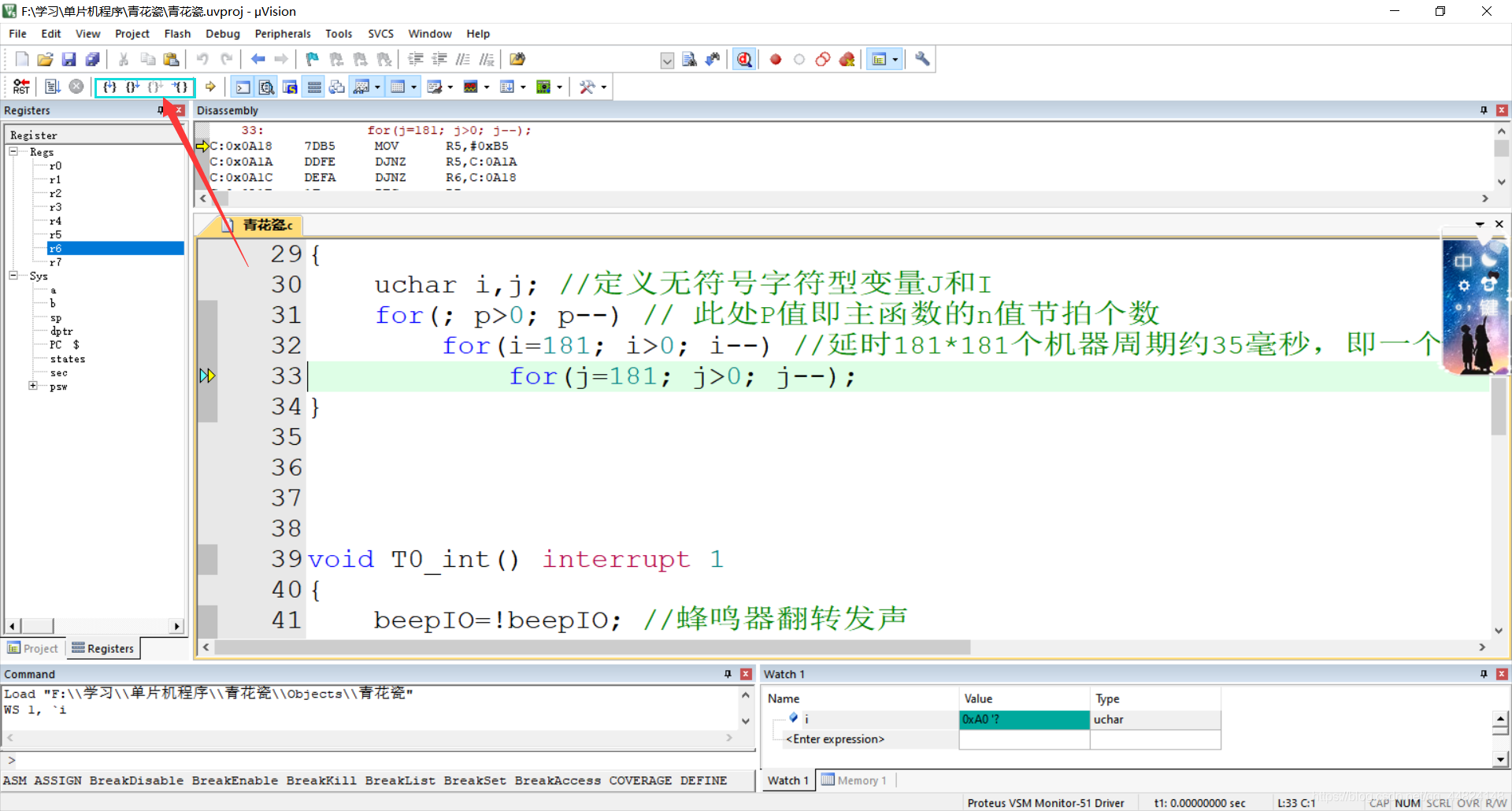This screenshot has height=811, width=1512.
Task: Open the Find combo box dropdown
Action: click(667, 60)
